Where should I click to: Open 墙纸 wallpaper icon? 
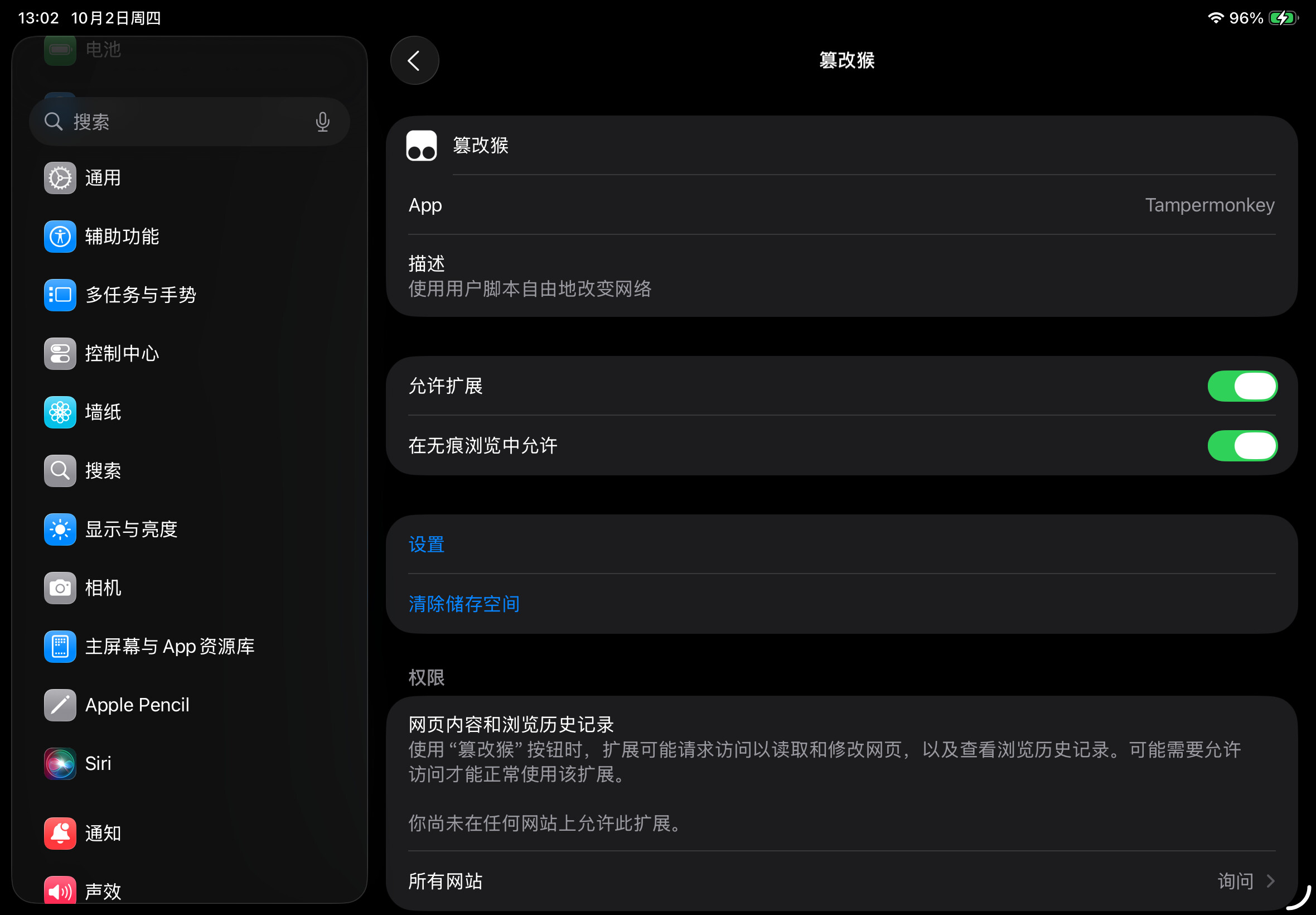pos(60,412)
